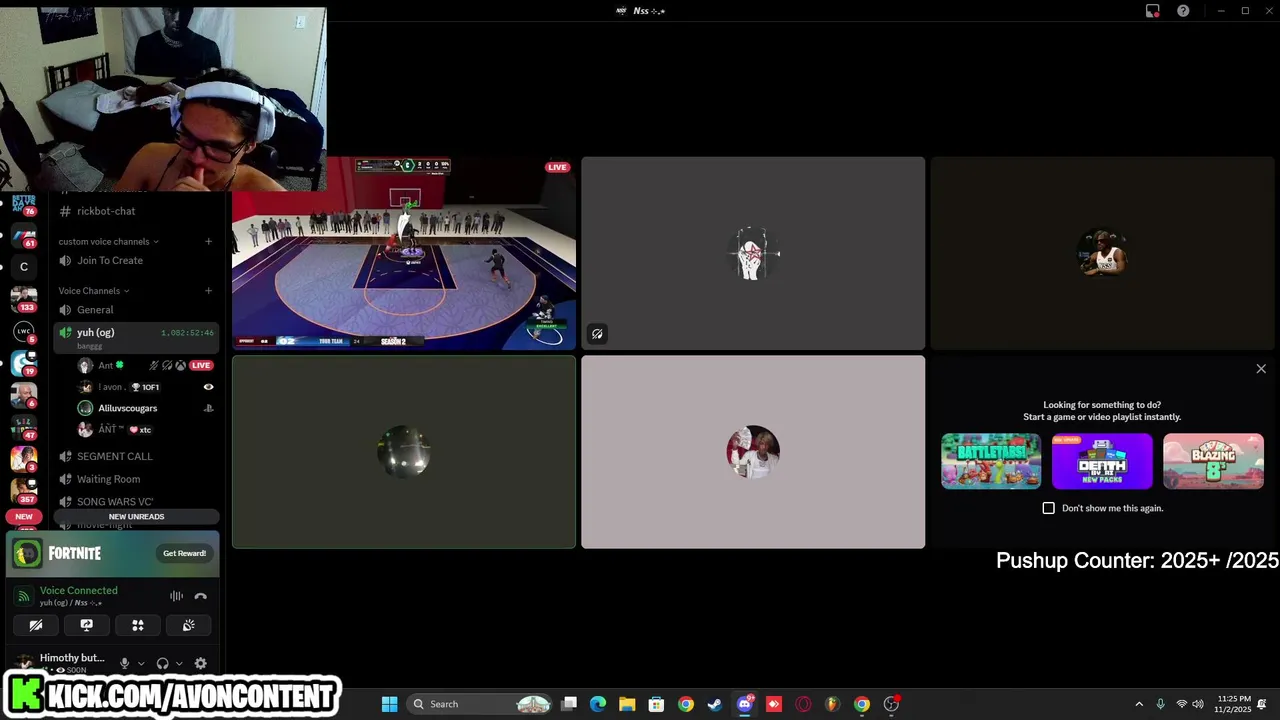Click user Ant in the voice channel
Viewport: 1280px width, 720px height.
pyautogui.click(x=105, y=365)
